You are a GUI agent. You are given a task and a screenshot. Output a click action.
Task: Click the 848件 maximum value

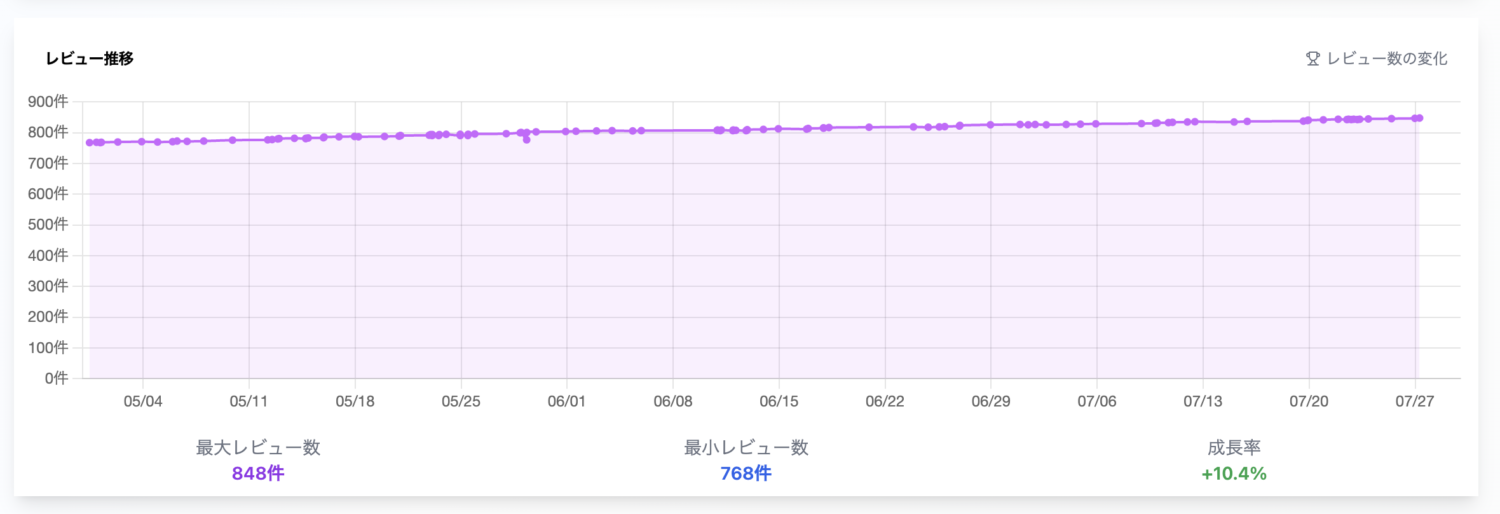coord(258,474)
